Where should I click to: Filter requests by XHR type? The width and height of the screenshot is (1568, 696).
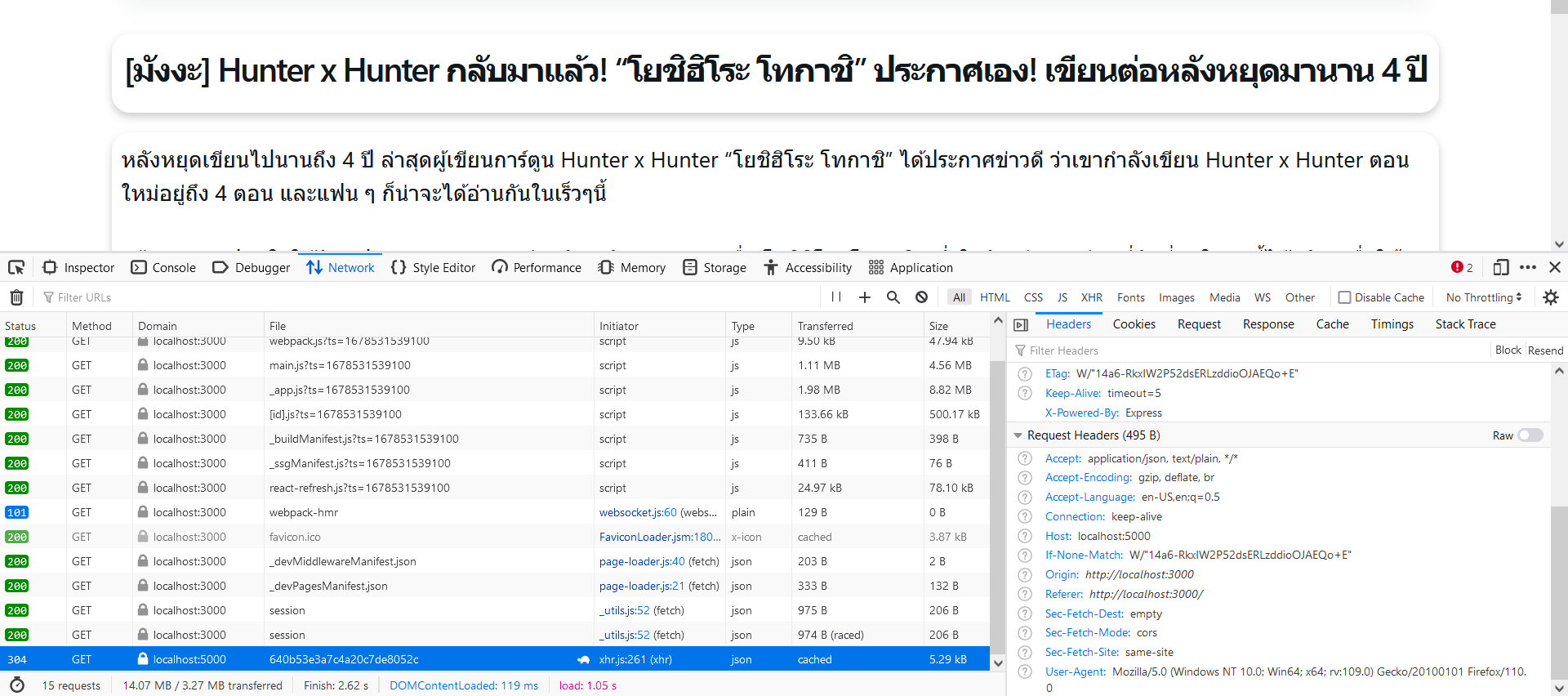(1092, 297)
